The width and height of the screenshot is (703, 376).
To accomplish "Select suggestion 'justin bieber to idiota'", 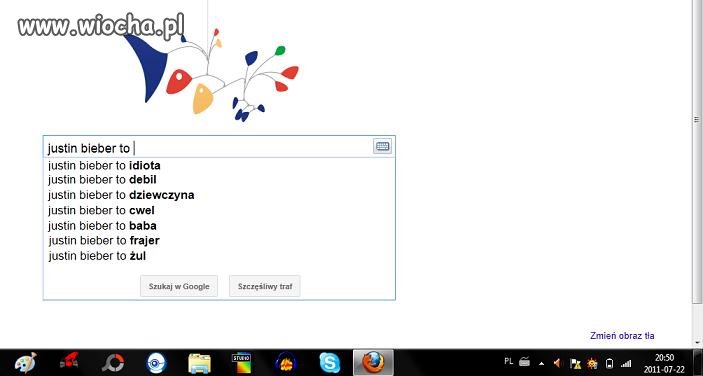I will (219, 165).
